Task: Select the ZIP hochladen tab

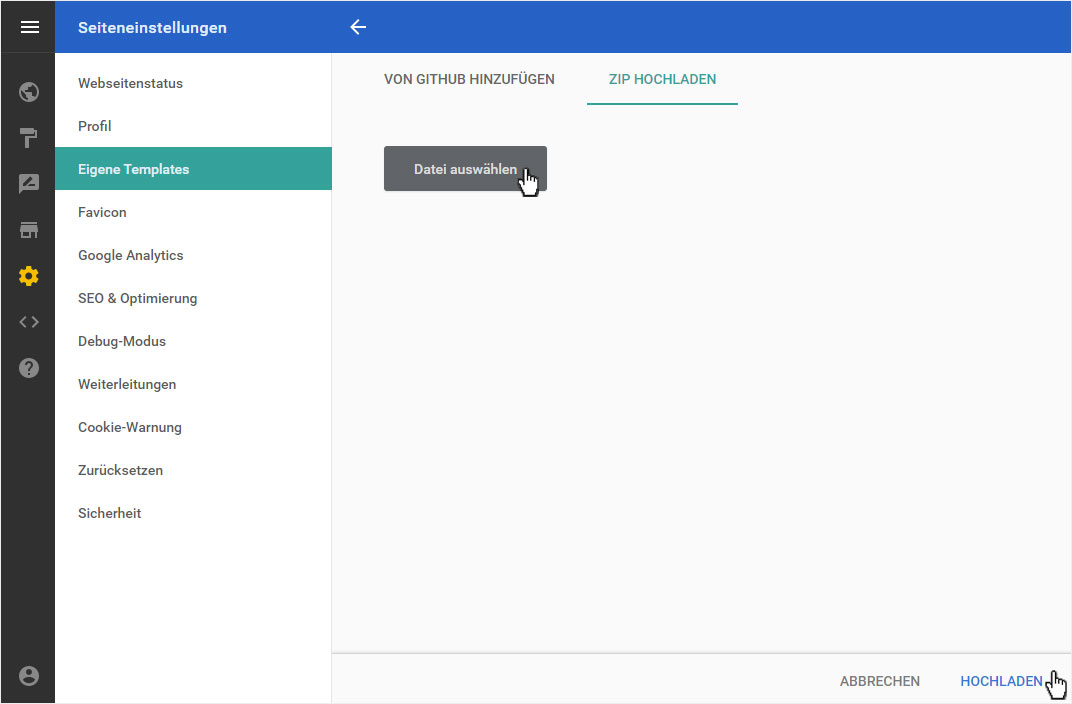Action: 662,79
